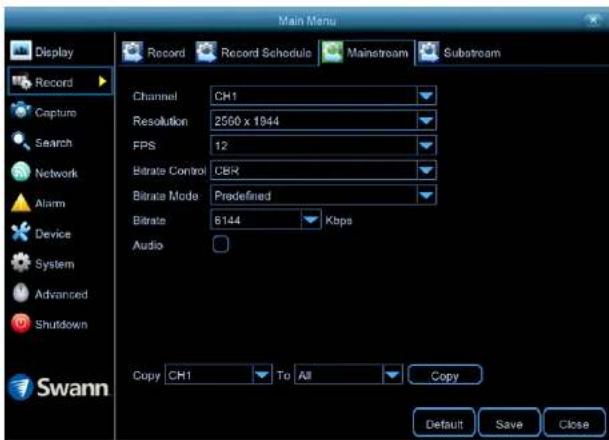Viewport: 609px width, 440px height.
Task: Click the Substream tab icon
Action: [x=429, y=52]
